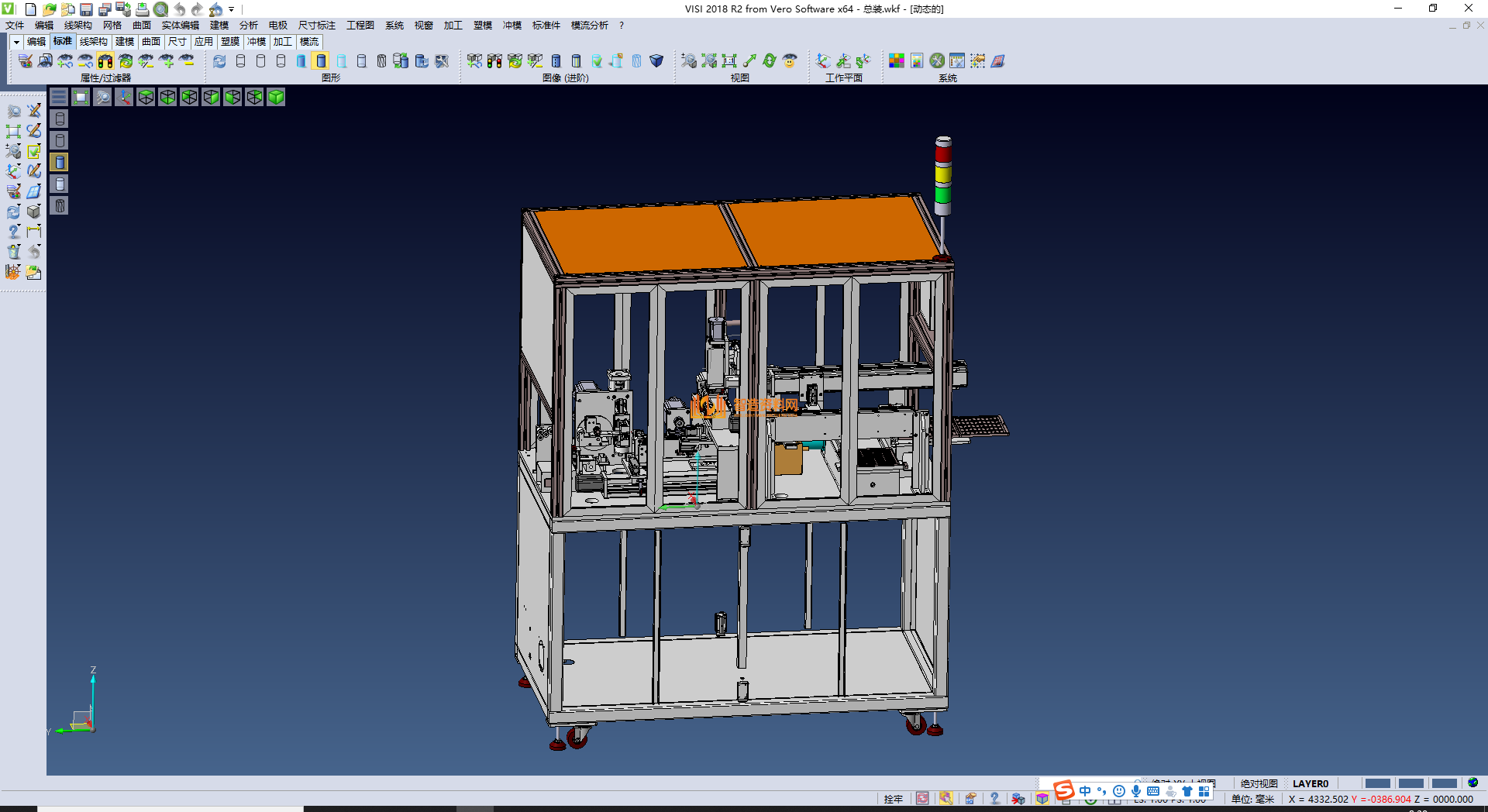
Task: Click the first blue swatch beside LAYER0
Action: [x=1377, y=783]
